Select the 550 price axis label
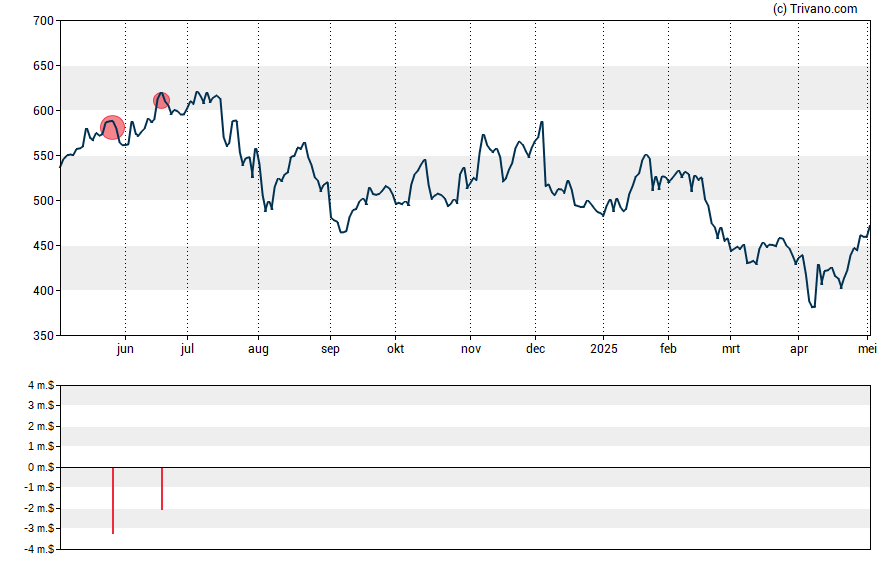The height and width of the screenshot is (565, 888). pyautogui.click(x=43, y=156)
